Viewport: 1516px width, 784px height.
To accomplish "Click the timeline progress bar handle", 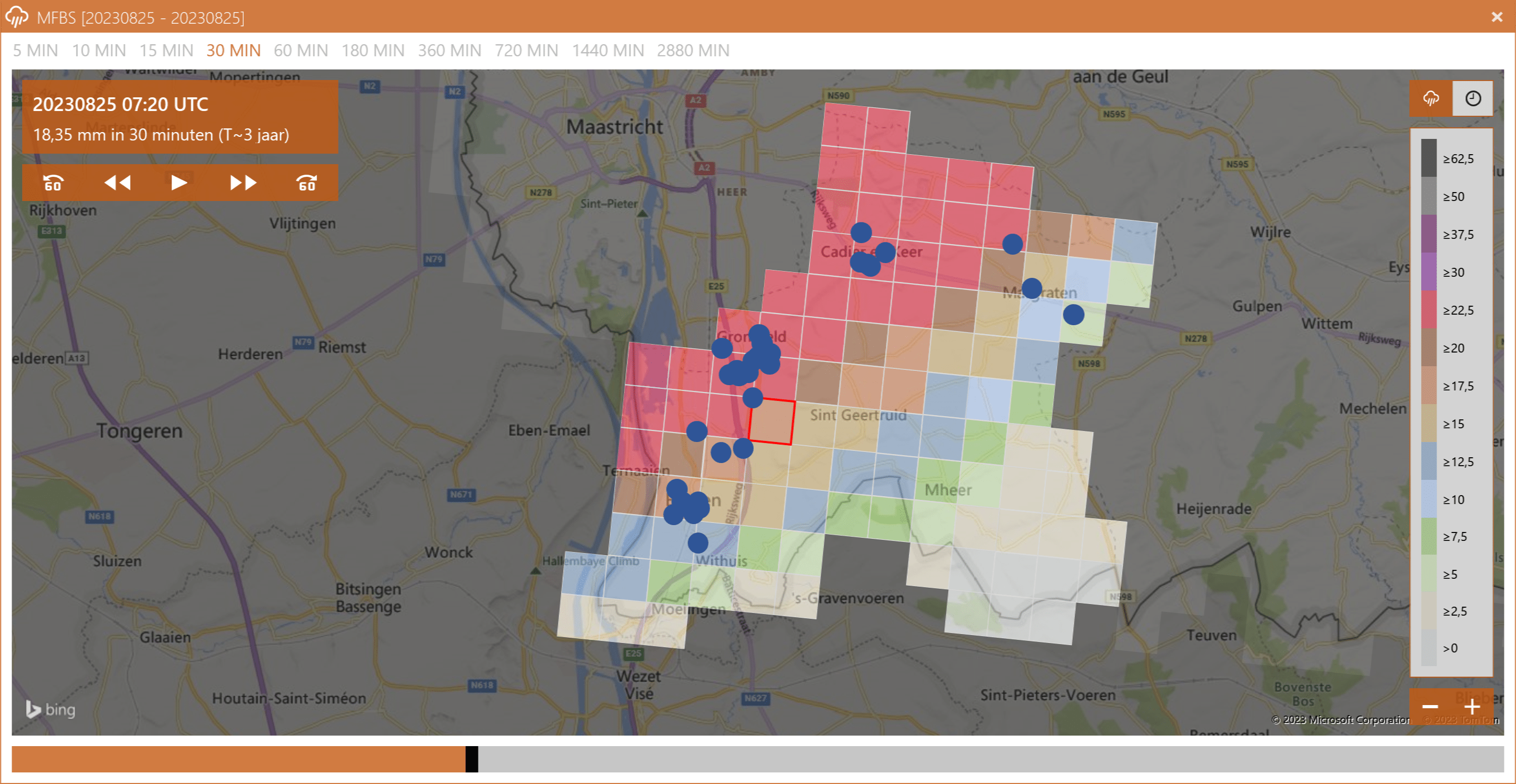I will [472, 759].
